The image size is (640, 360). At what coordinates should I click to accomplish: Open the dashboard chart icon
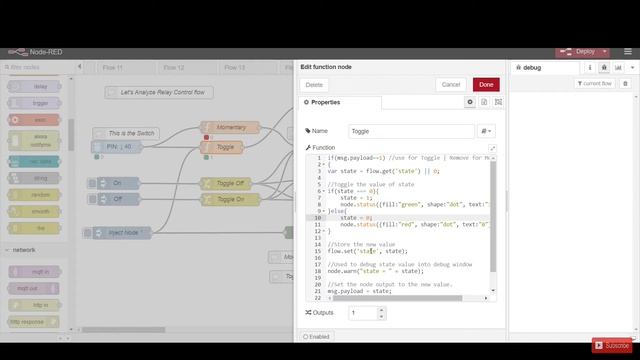618,68
